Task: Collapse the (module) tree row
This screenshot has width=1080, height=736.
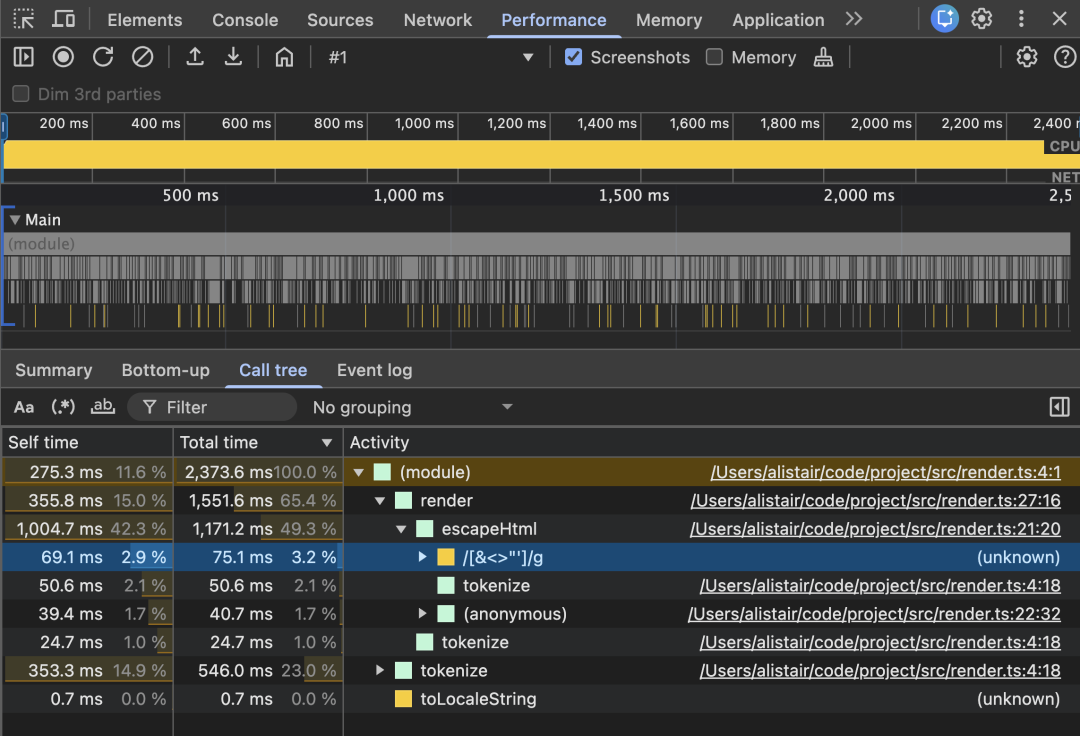Action: coord(359,472)
